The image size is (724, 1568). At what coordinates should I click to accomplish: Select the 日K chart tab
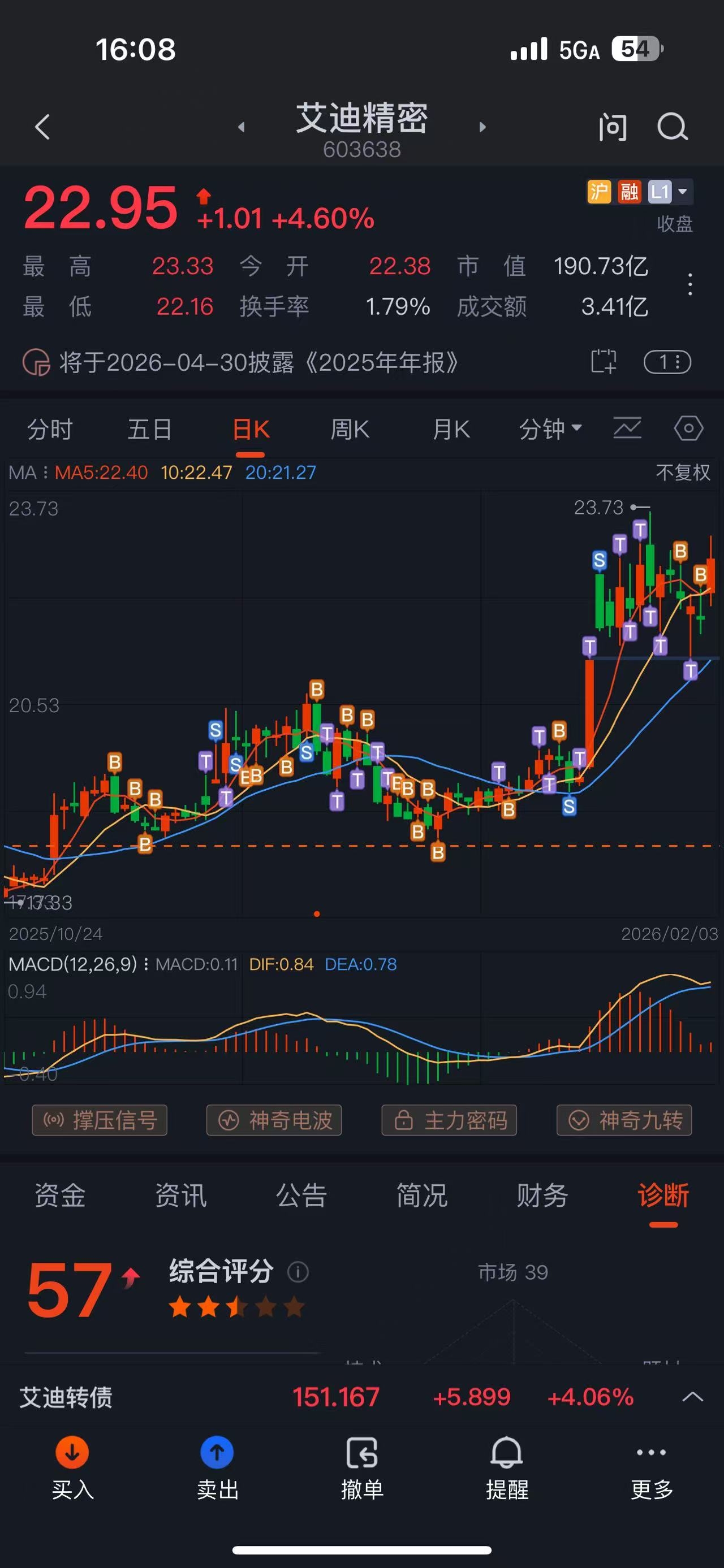tap(251, 430)
